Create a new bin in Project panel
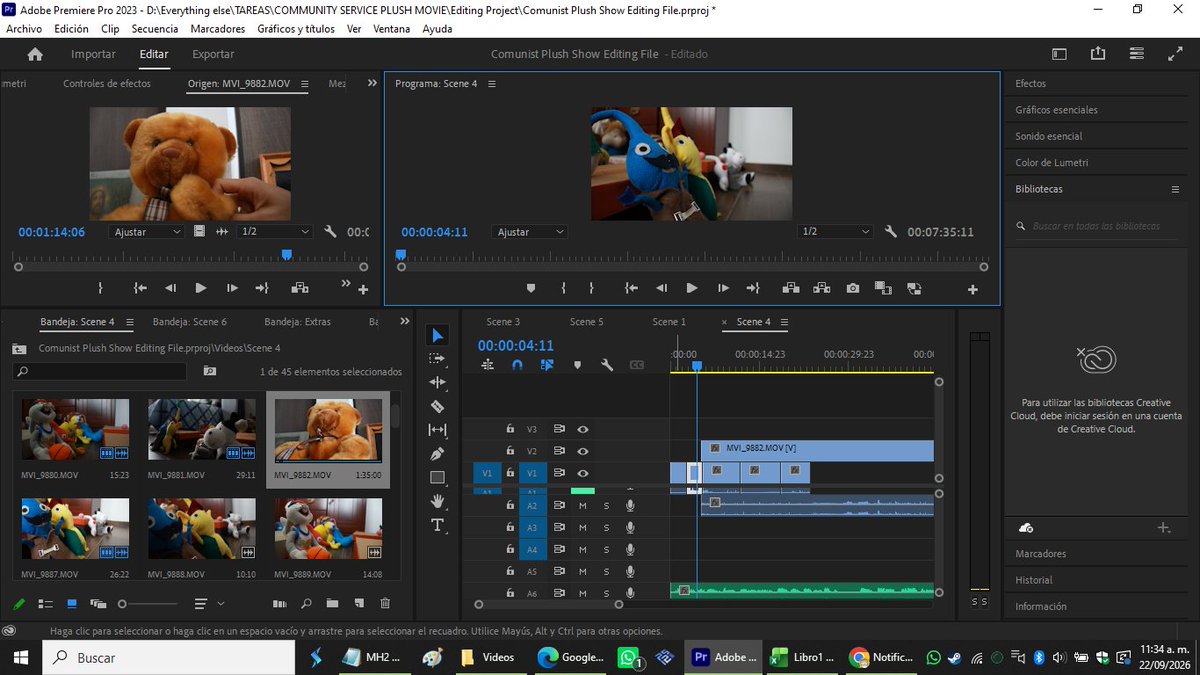The width and height of the screenshot is (1200, 675). pyautogui.click(x=331, y=604)
